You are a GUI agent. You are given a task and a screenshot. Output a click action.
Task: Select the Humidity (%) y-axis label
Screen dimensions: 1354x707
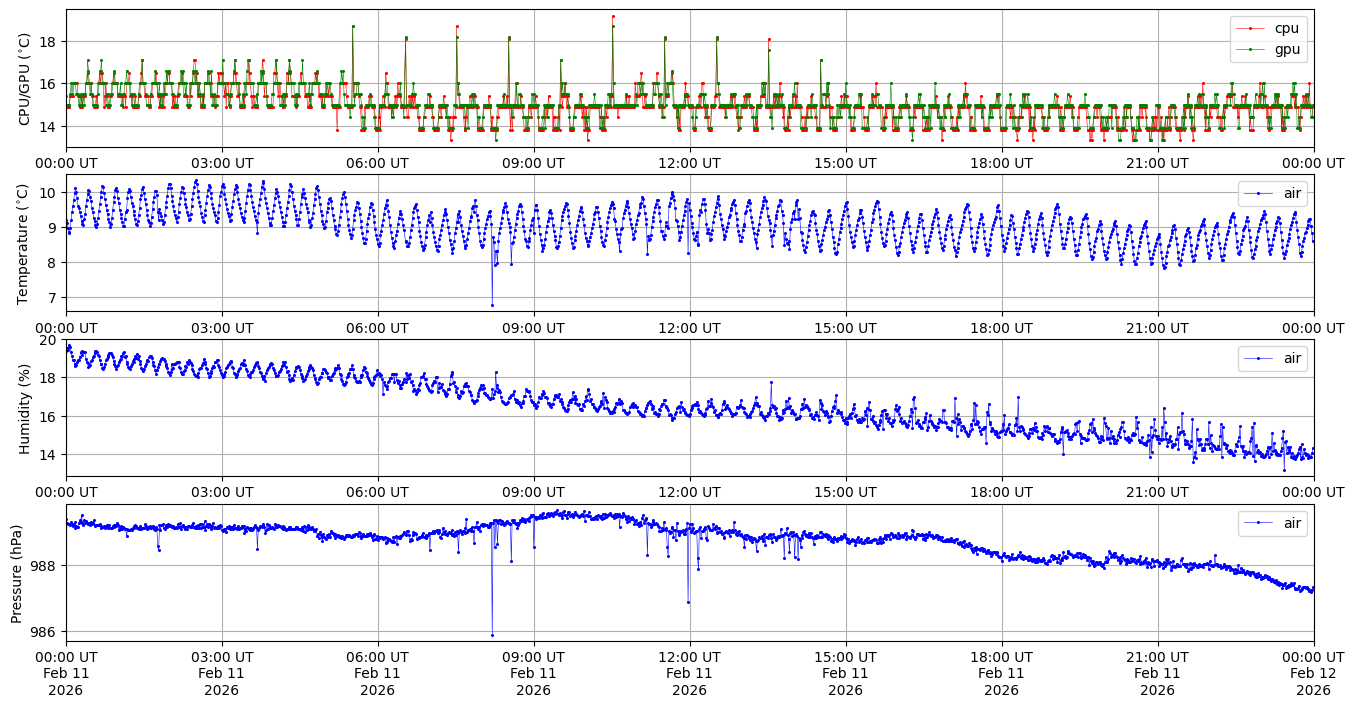coord(25,408)
